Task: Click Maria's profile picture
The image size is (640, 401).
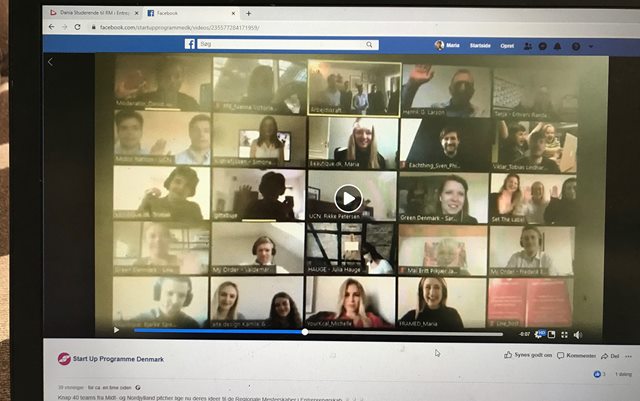Action: 439,45
